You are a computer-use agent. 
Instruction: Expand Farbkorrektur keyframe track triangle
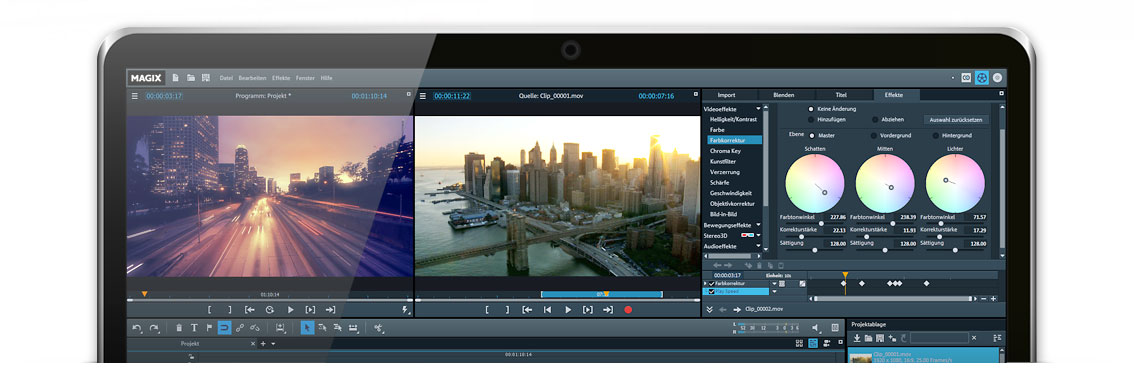pos(706,283)
